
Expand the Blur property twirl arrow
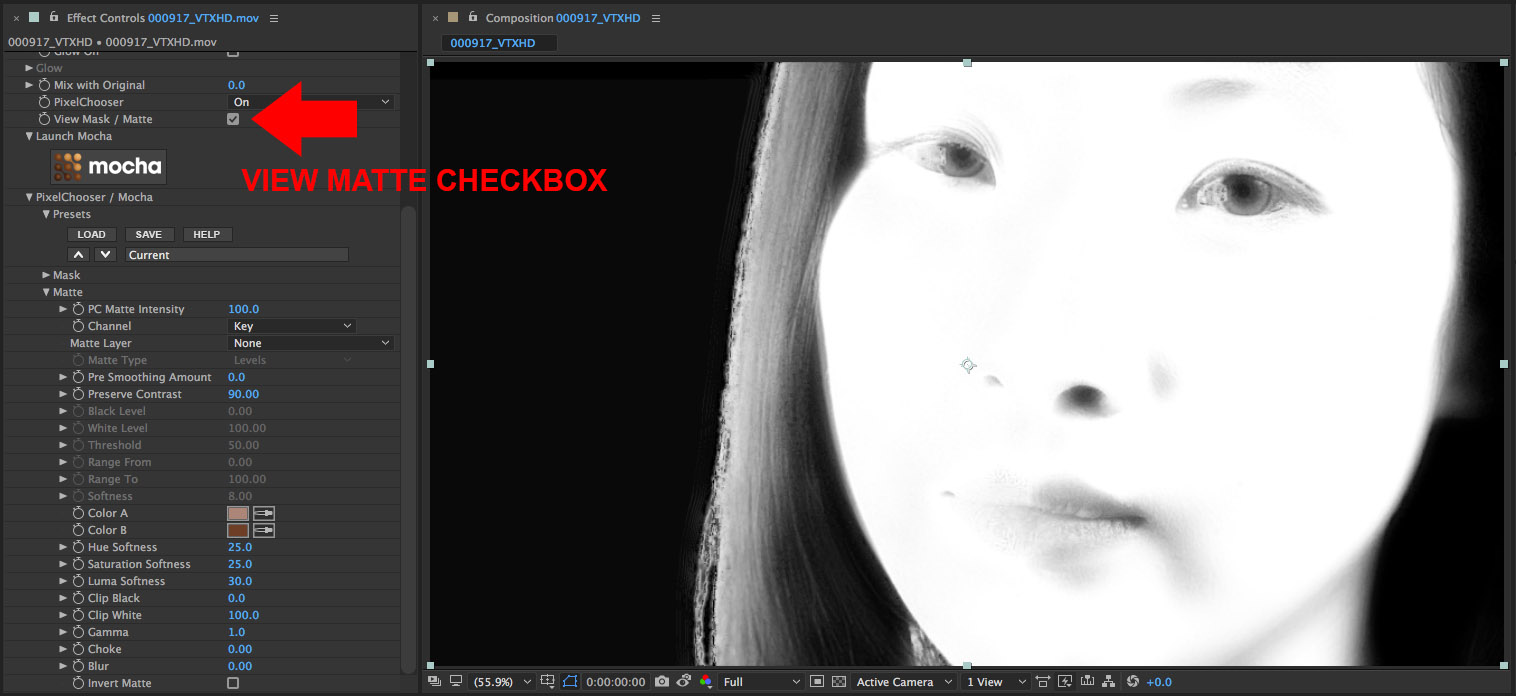coord(64,666)
